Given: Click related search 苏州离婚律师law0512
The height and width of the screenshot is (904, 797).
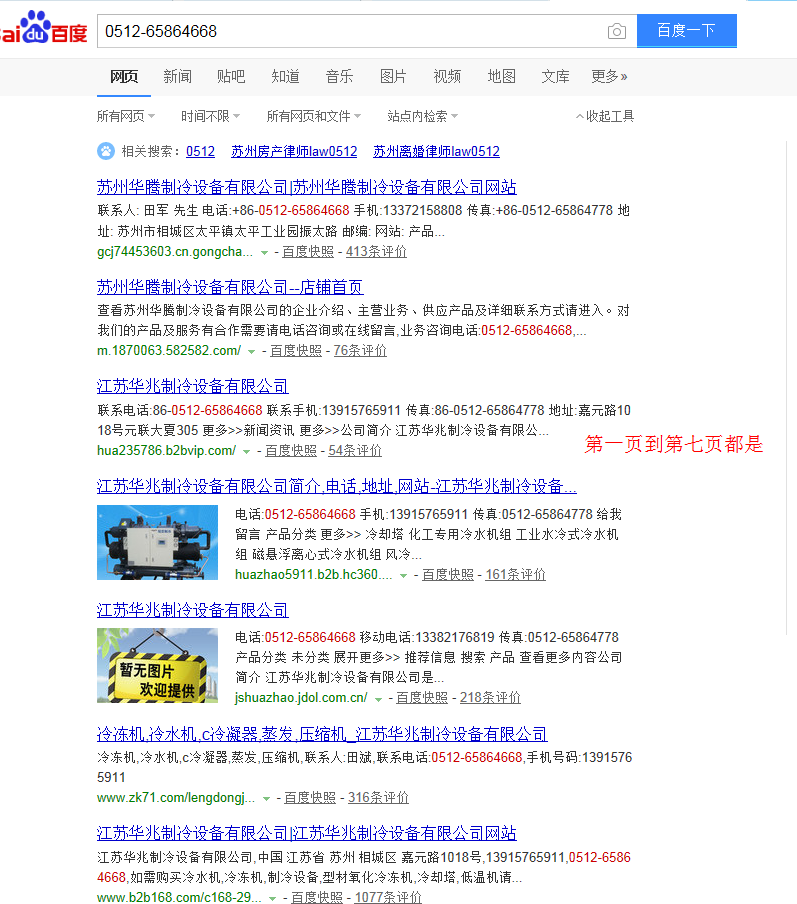Looking at the screenshot, I should 437,152.
